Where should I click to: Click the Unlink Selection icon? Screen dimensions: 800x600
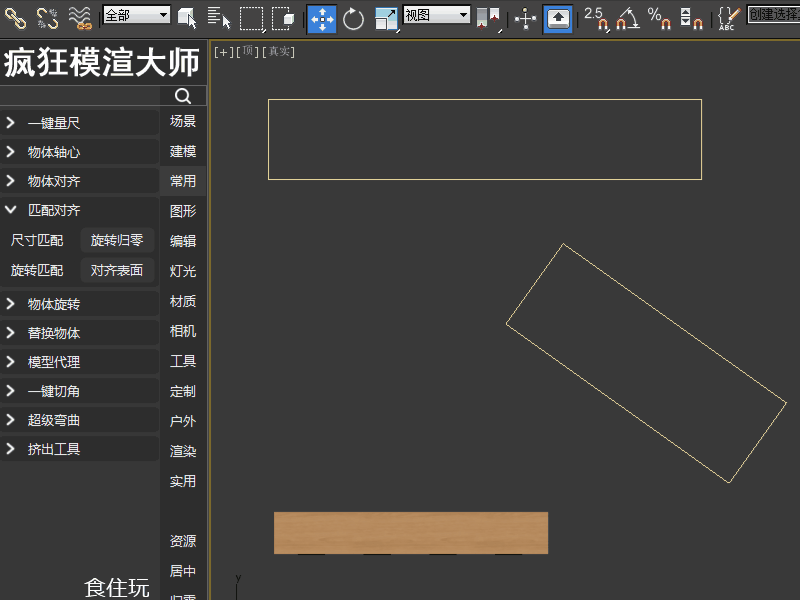(x=47, y=18)
